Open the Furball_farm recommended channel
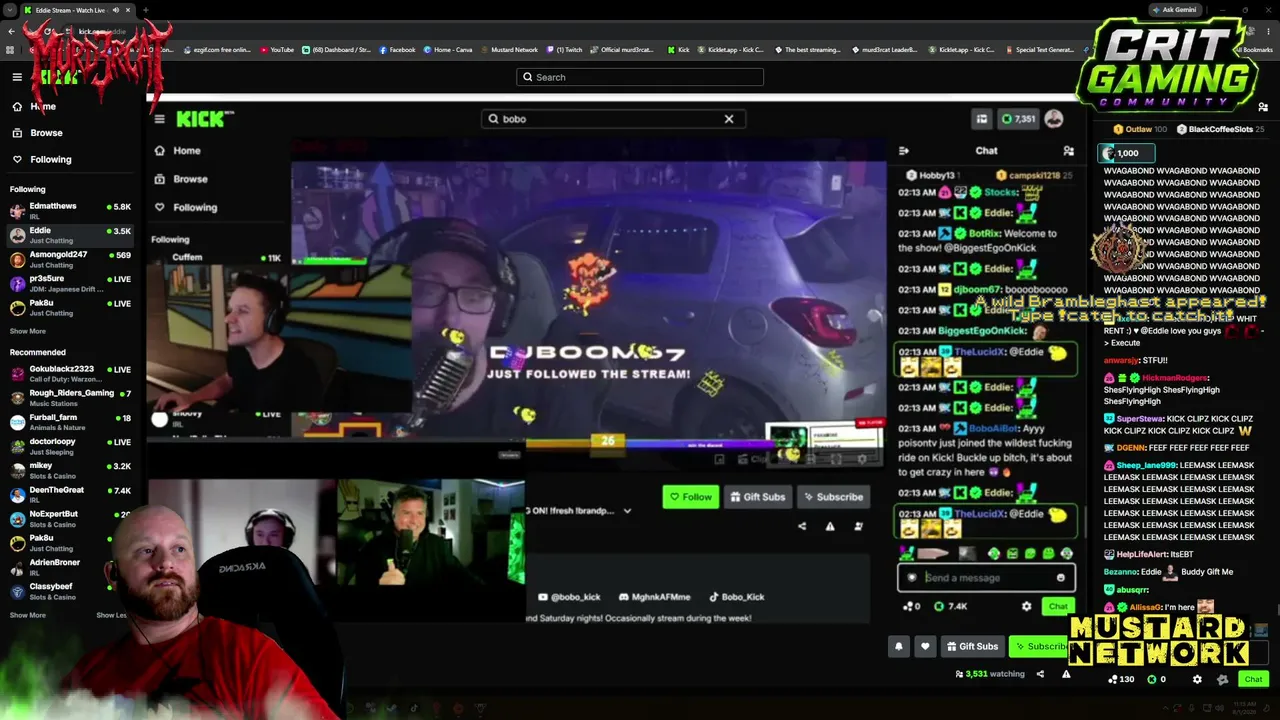 click(x=70, y=422)
